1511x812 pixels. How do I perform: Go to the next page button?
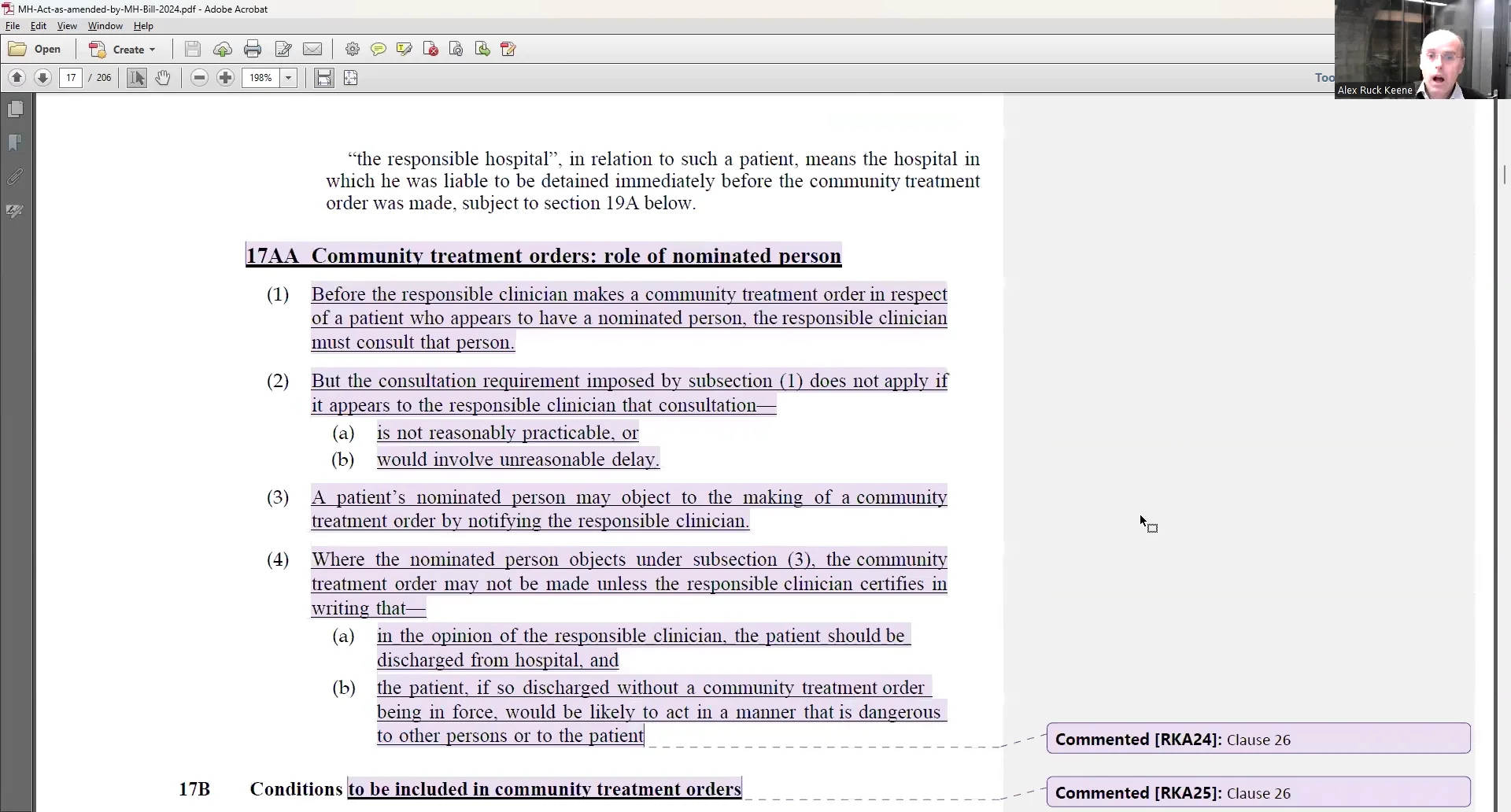coord(43,78)
